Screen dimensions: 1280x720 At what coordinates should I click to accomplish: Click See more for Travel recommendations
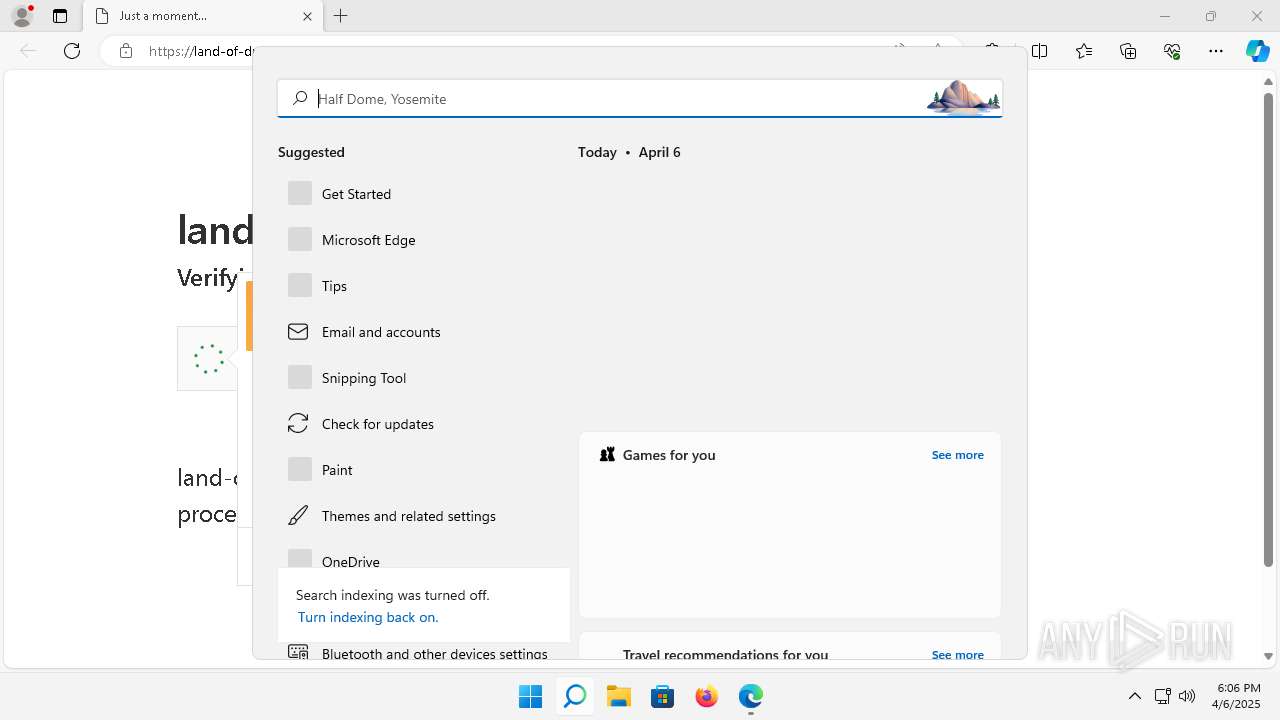(957, 655)
